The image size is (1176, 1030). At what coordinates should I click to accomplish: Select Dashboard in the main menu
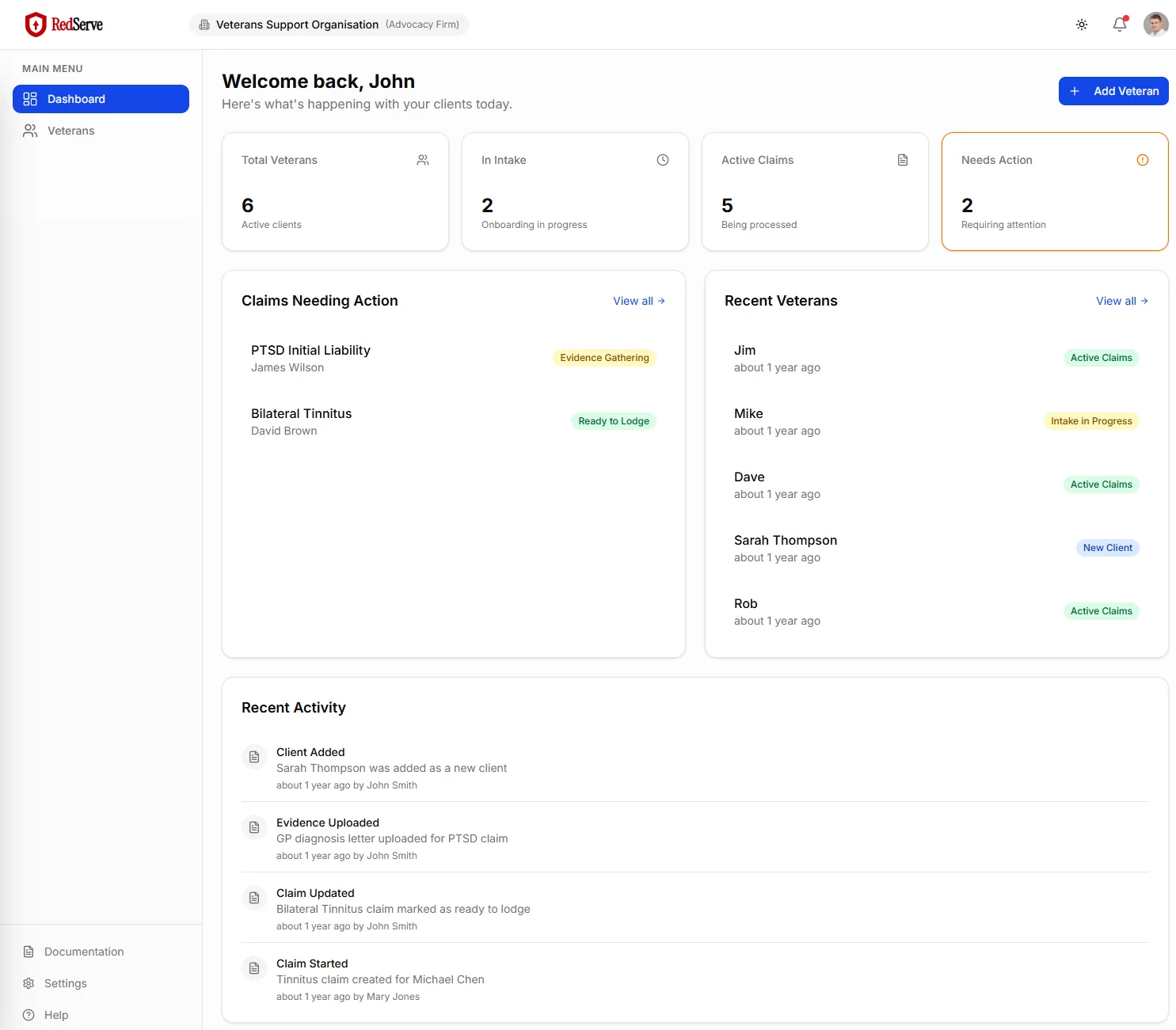(x=101, y=99)
